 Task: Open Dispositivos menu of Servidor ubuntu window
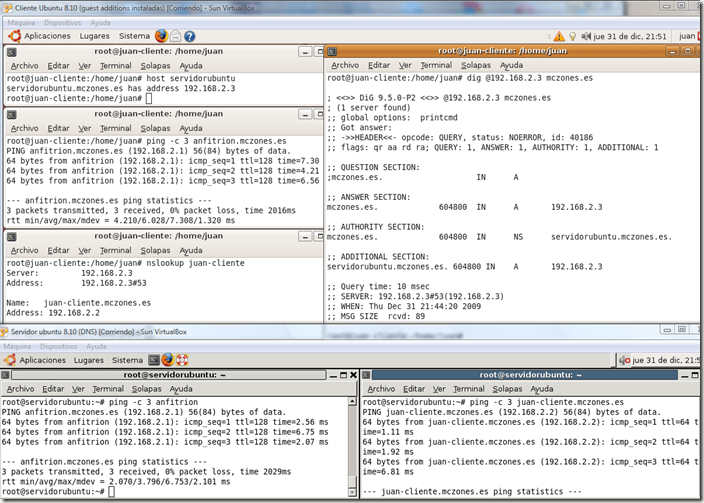coord(58,346)
